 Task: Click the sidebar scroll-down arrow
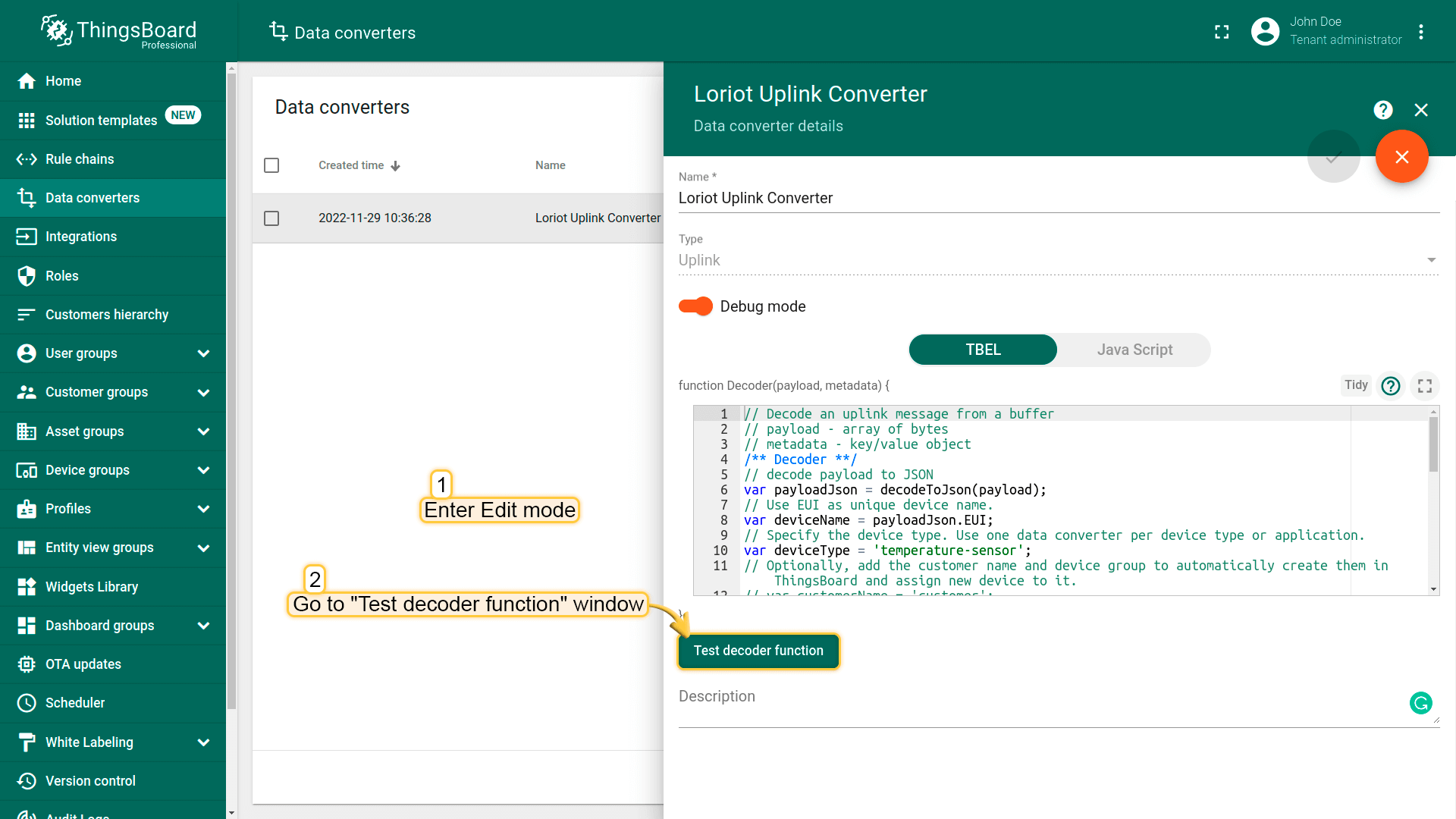click(x=231, y=813)
